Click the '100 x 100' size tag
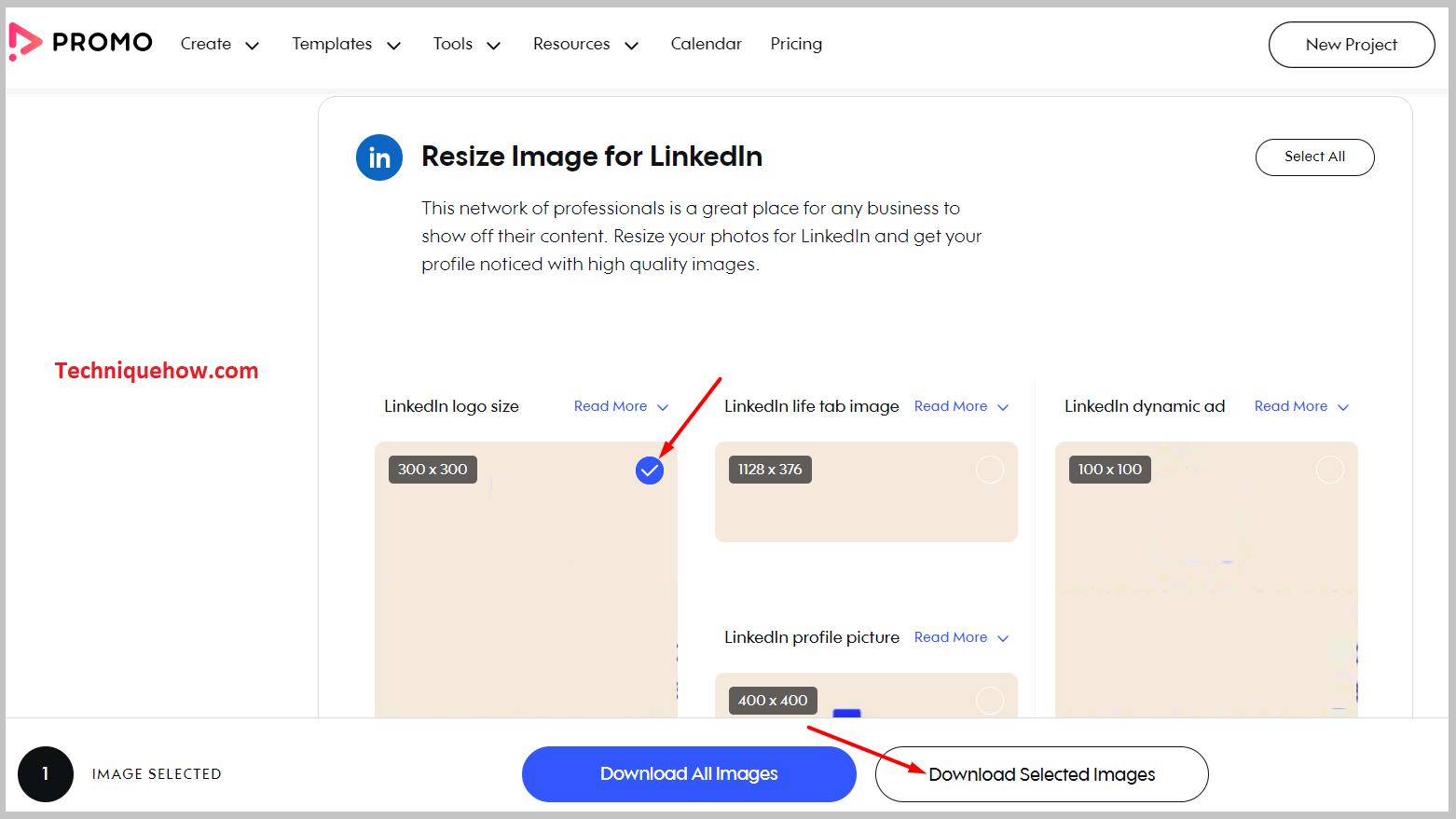The width and height of the screenshot is (1456, 819). (x=1110, y=470)
